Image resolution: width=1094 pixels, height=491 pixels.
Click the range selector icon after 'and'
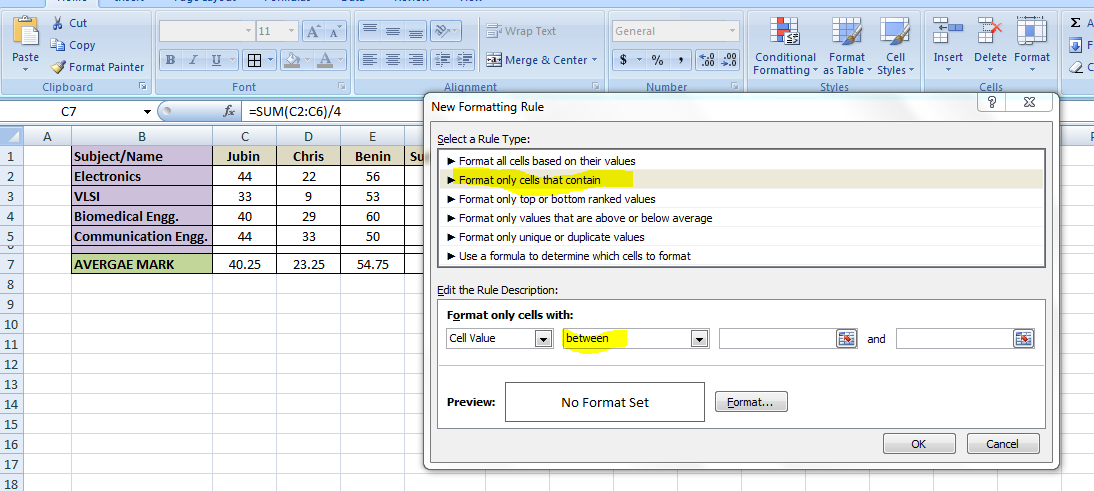[1023, 338]
